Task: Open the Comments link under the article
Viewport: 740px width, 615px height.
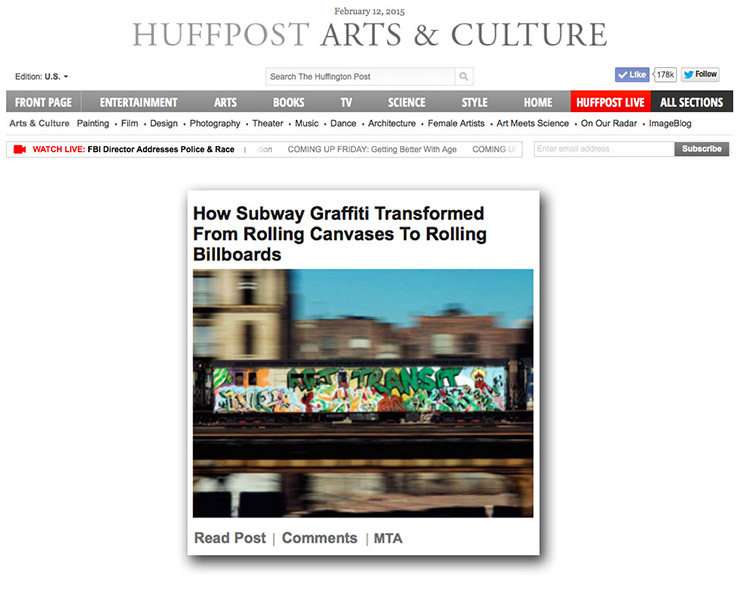Action: click(319, 538)
